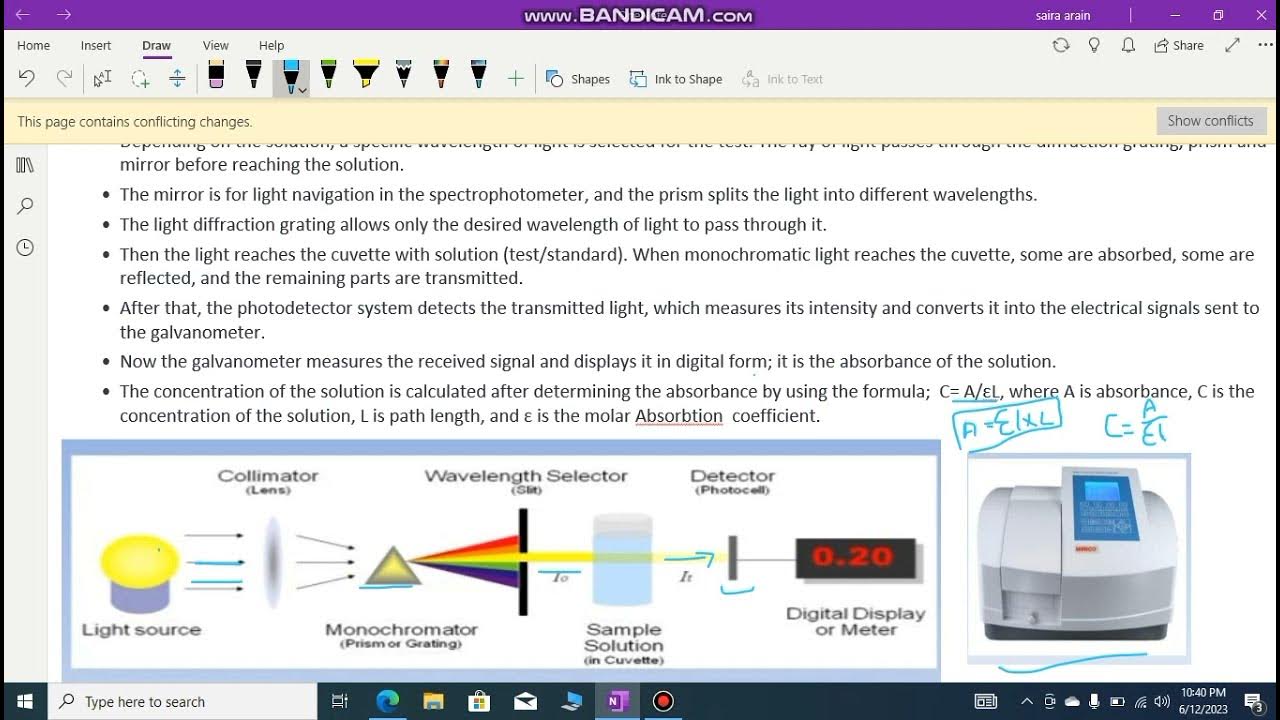Pick the Eraser tool
The image size is (1280, 720).
tap(216, 76)
